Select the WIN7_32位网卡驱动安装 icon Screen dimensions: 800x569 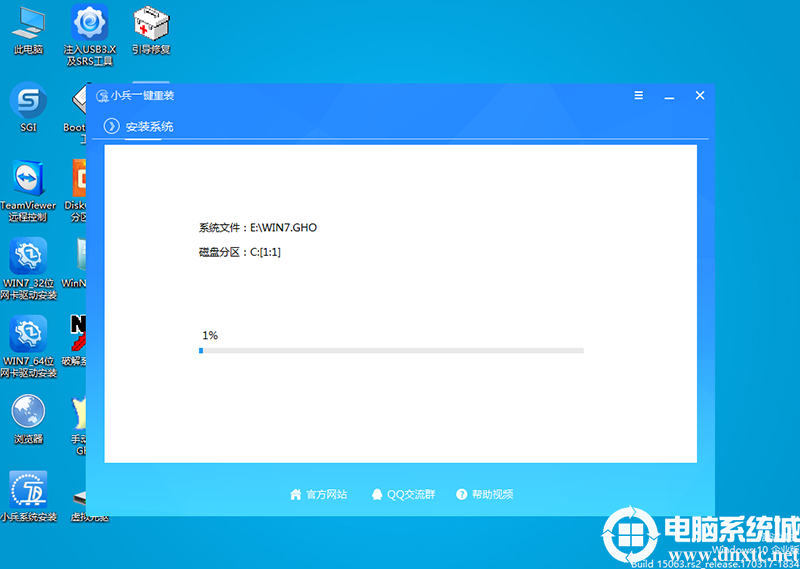[28, 256]
